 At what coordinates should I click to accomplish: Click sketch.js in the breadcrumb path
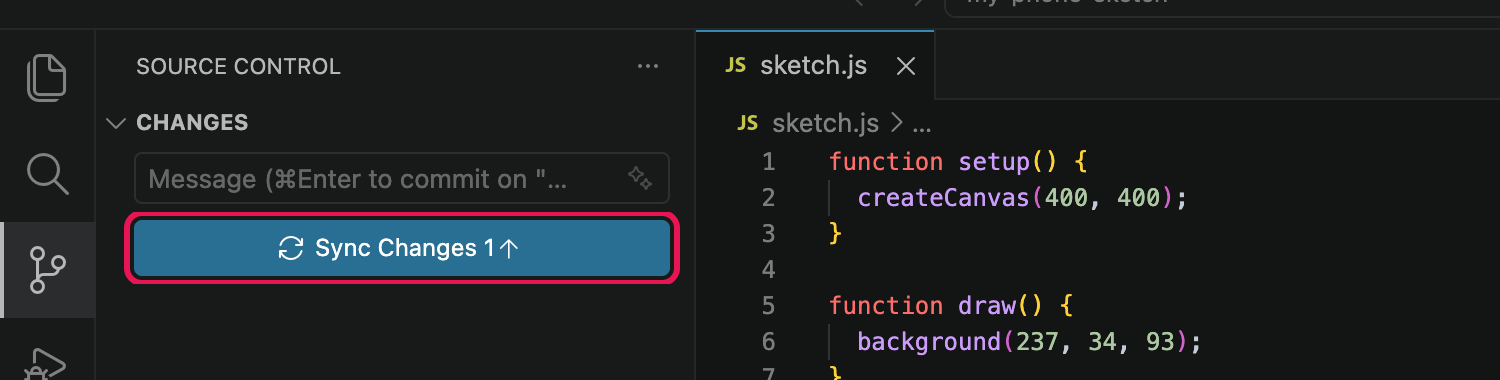pyautogui.click(x=825, y=124)
